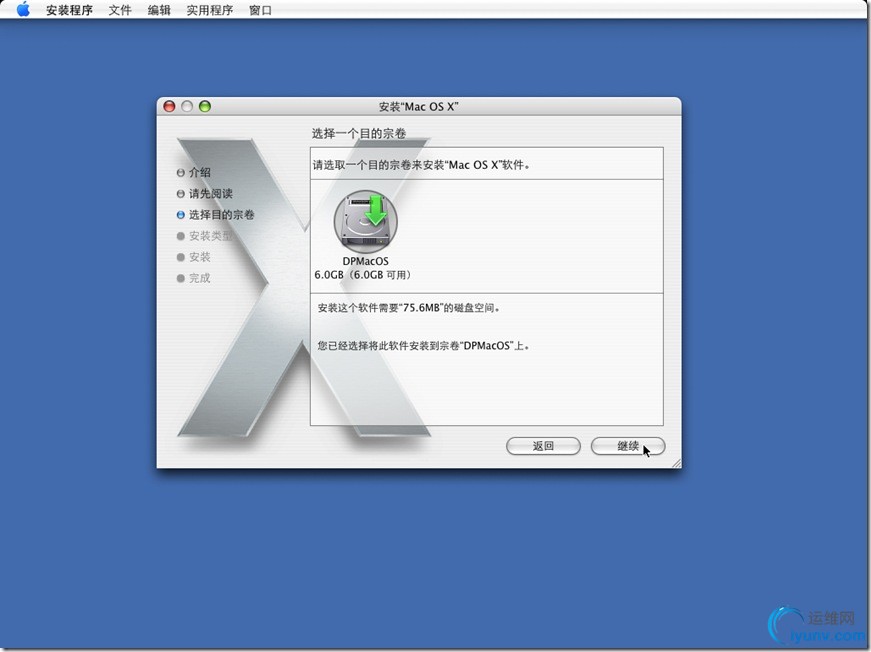Close the installer window with red button
The width and height of the screenshot is (871, 652).
[x=169, y=106]
